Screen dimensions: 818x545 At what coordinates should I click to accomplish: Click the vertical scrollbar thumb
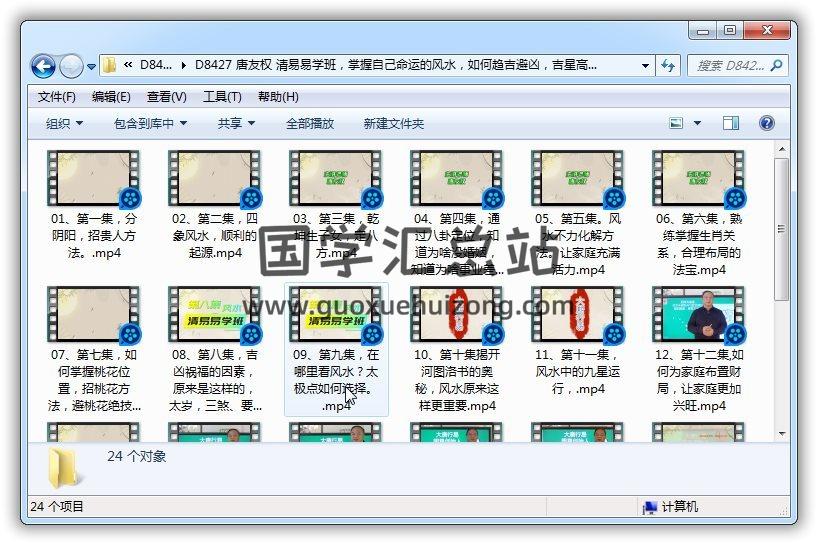781,229
